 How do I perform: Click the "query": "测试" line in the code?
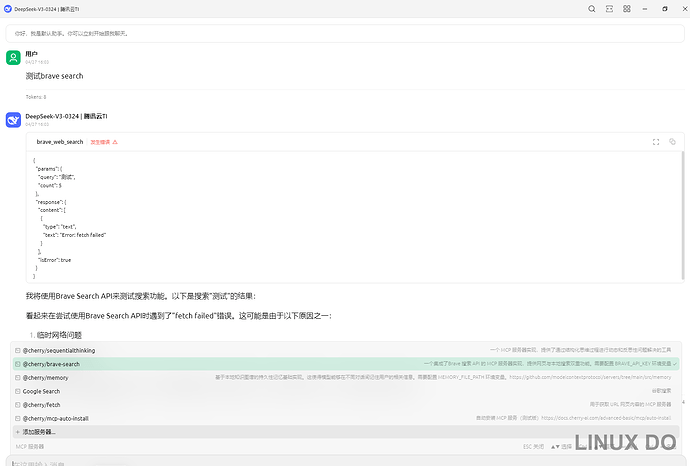point(57,177)
